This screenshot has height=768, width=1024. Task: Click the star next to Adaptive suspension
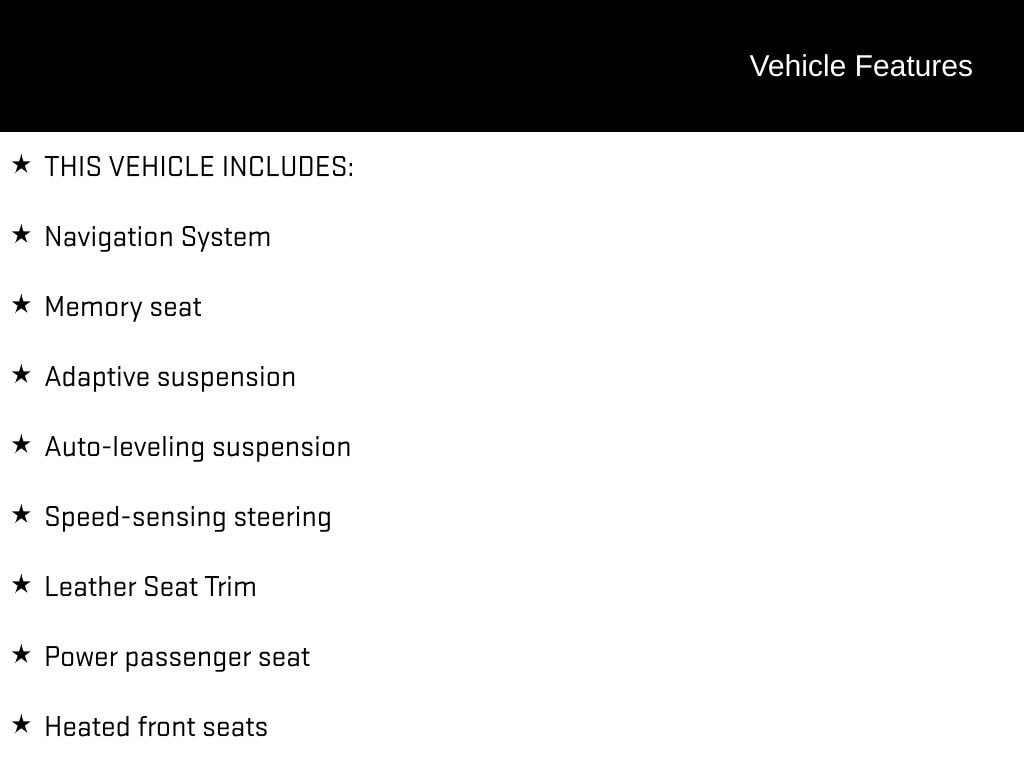pos(21,374)
